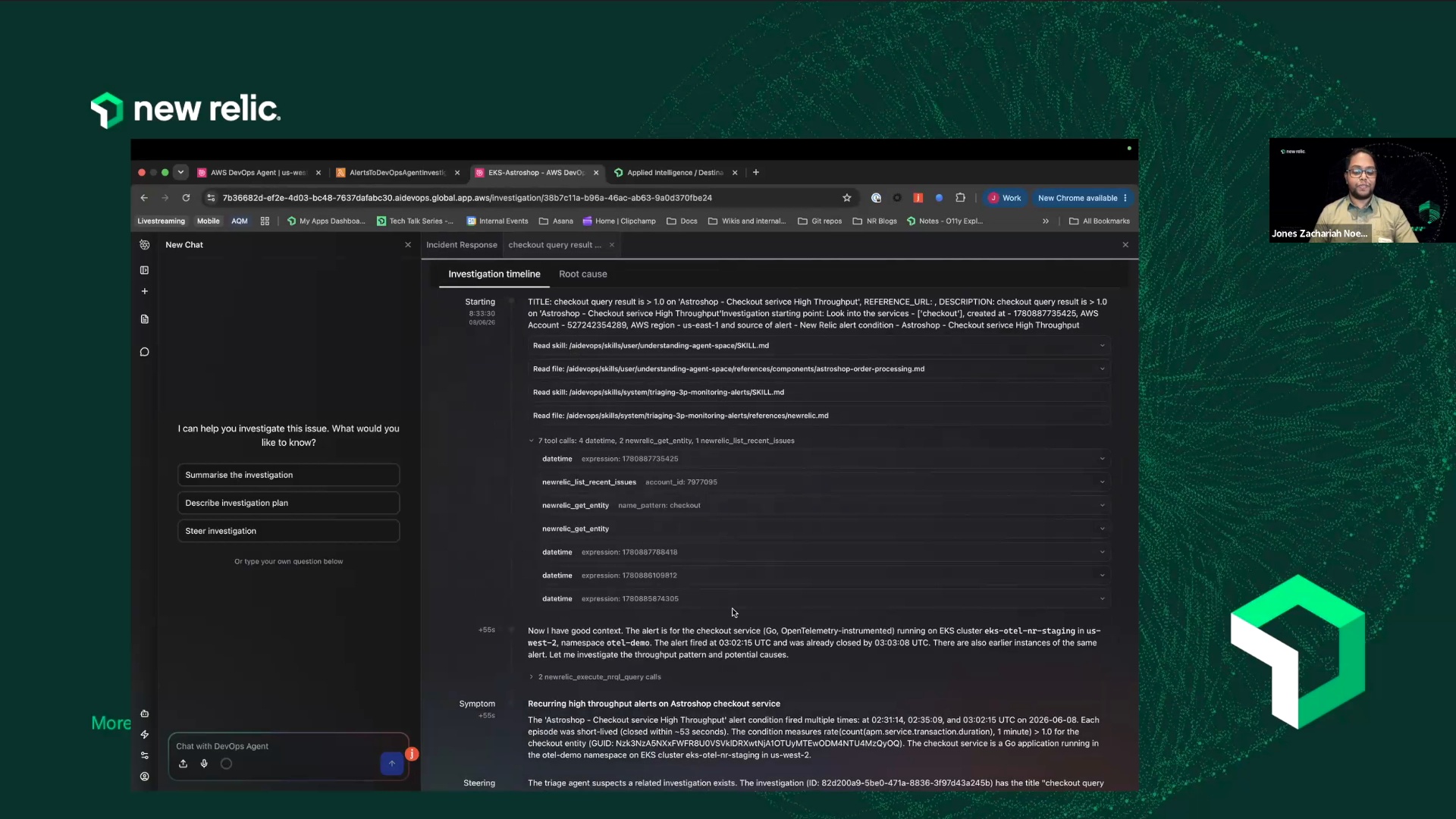The width and height of the screenshot is (1456, 819).
Task: Open the 'Tech Talk Series' bookmark
Action: [415, 221]
